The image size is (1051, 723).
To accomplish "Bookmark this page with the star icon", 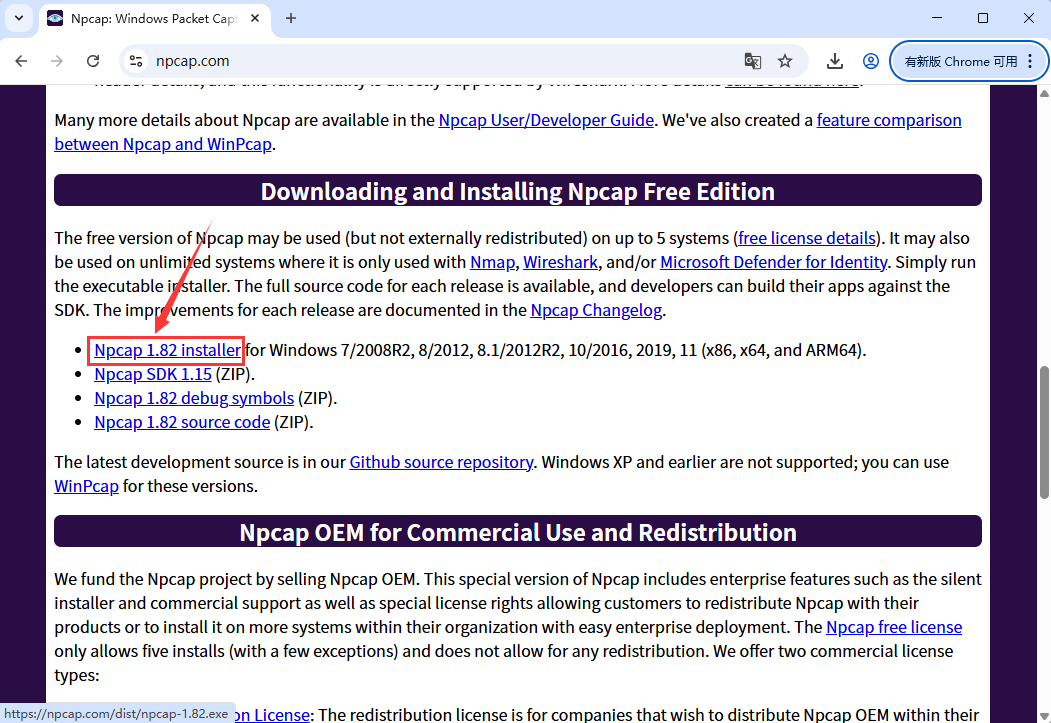I will point(785,61).
